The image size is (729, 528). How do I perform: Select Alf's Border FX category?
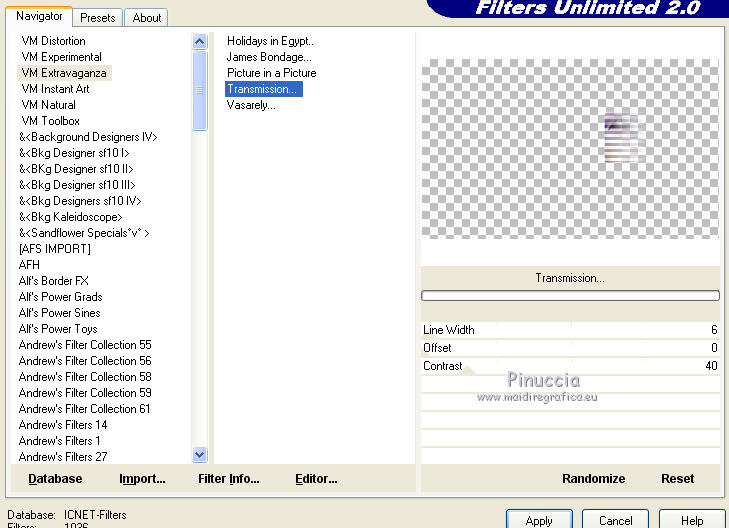(53, 281)
